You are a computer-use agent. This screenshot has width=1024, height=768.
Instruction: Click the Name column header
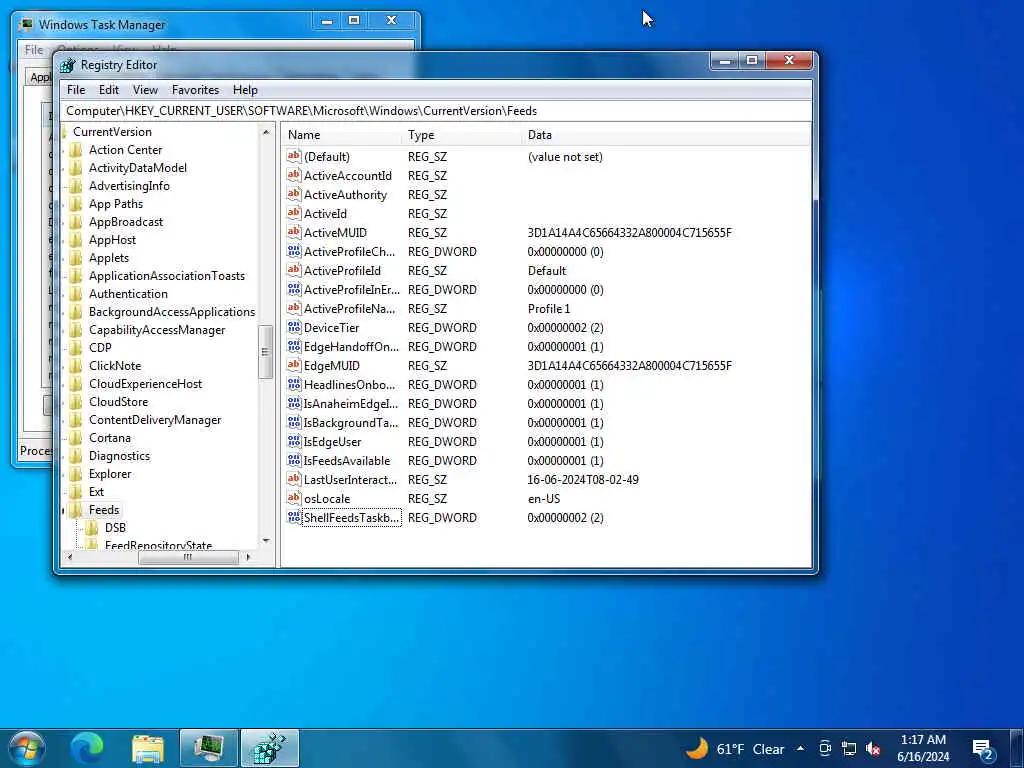pyautogui.click(x=342, y=135)
